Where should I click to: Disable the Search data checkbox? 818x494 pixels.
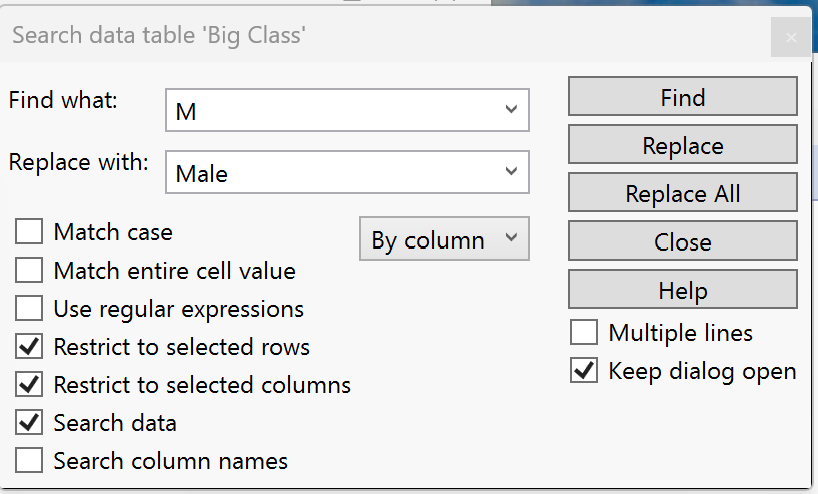[30, 423]
